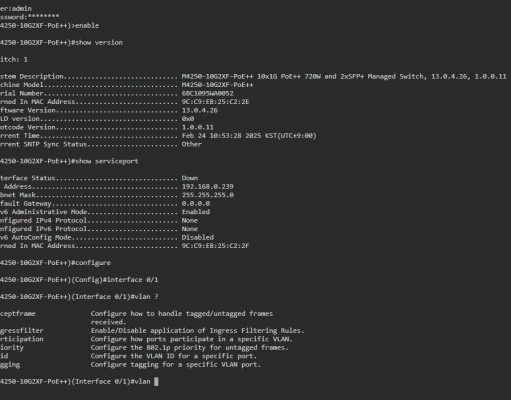Click the default gateway value 0.0.0.0
This screenshot has height=400, width=511.
(196, 203)
